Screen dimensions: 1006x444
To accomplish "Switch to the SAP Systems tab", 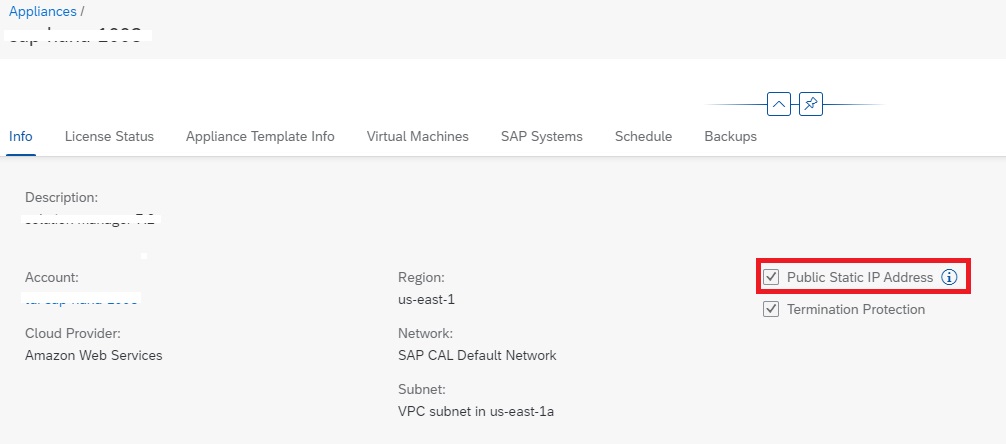I will pyautogui.click(x=541, y=136).
